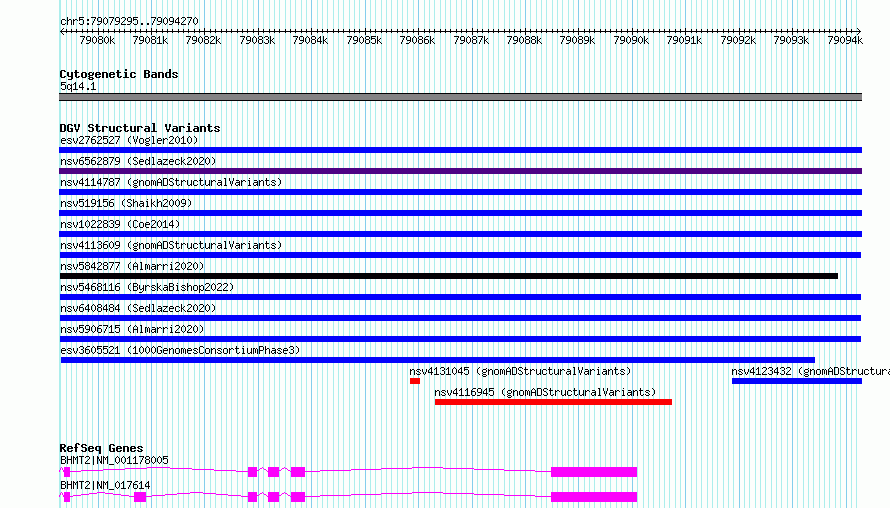Select nsv519156 (Shaikh2009) label
Screen dimensions: 890x508
click(x=126, y=203)
